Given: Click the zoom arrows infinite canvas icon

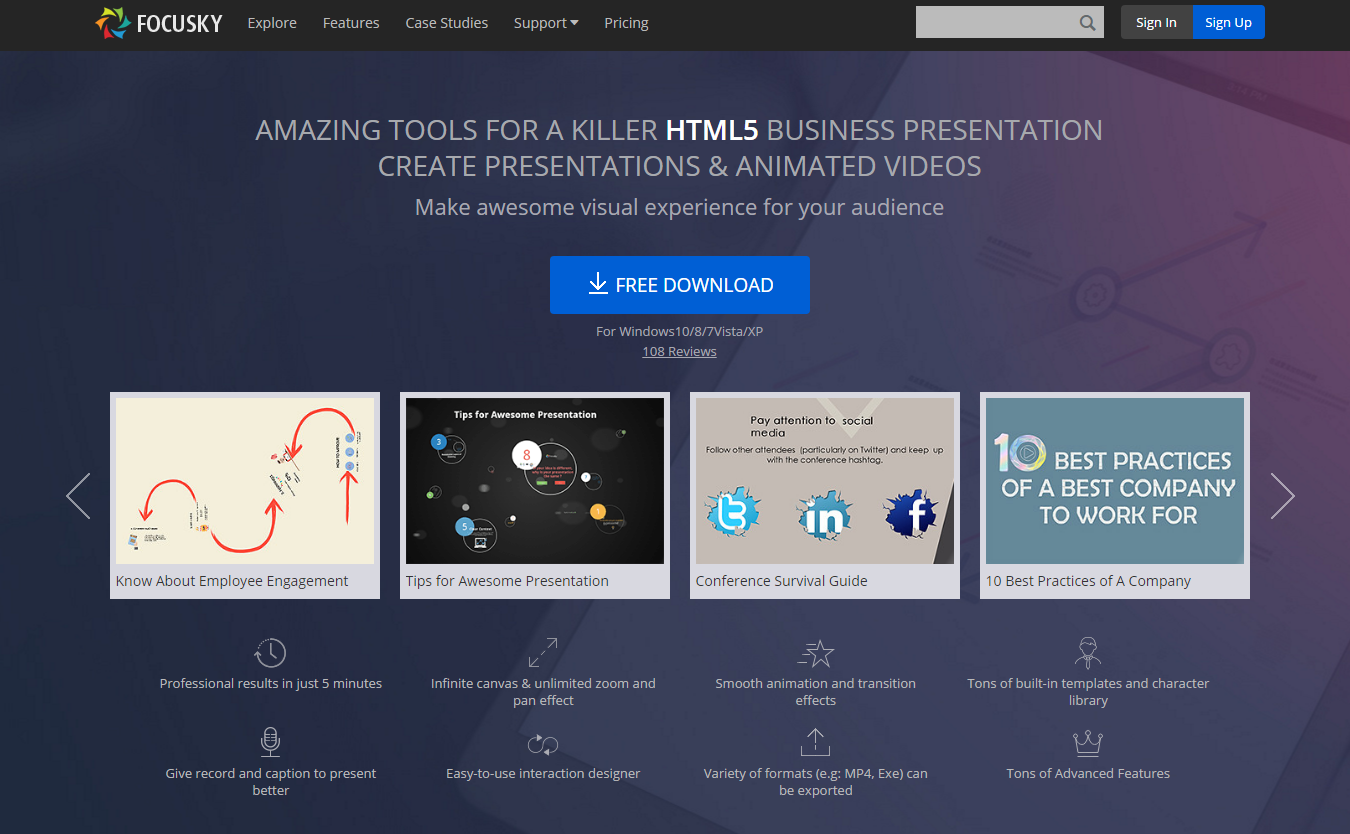Looking at the screenshot, I should tap(543, 653).
